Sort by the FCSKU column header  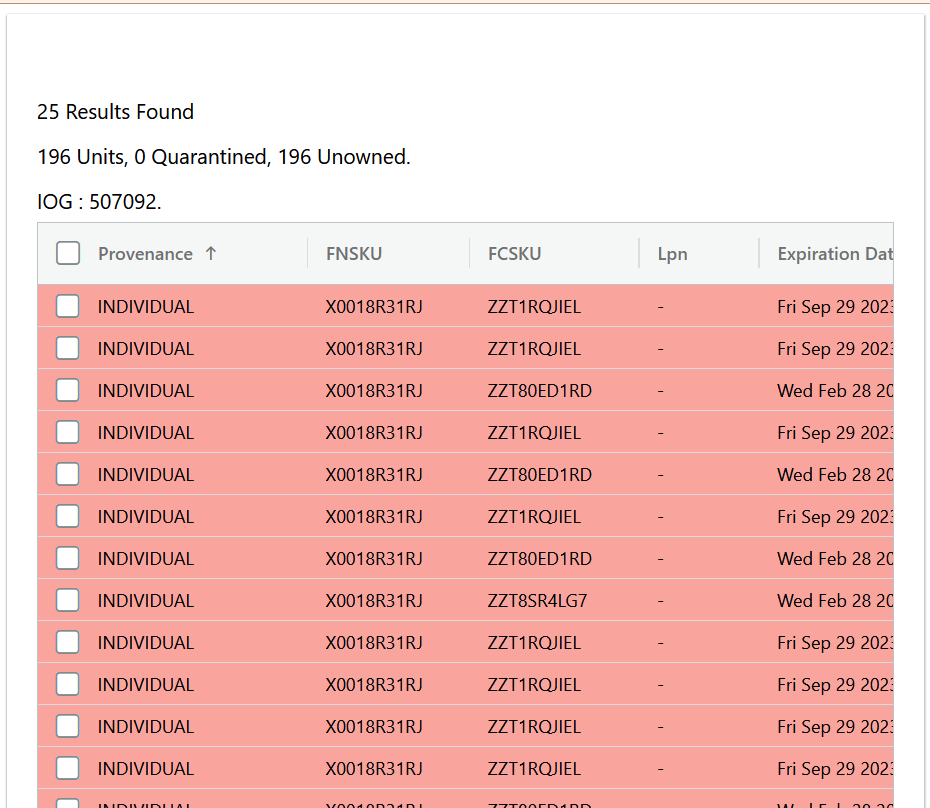click(514, 254)
